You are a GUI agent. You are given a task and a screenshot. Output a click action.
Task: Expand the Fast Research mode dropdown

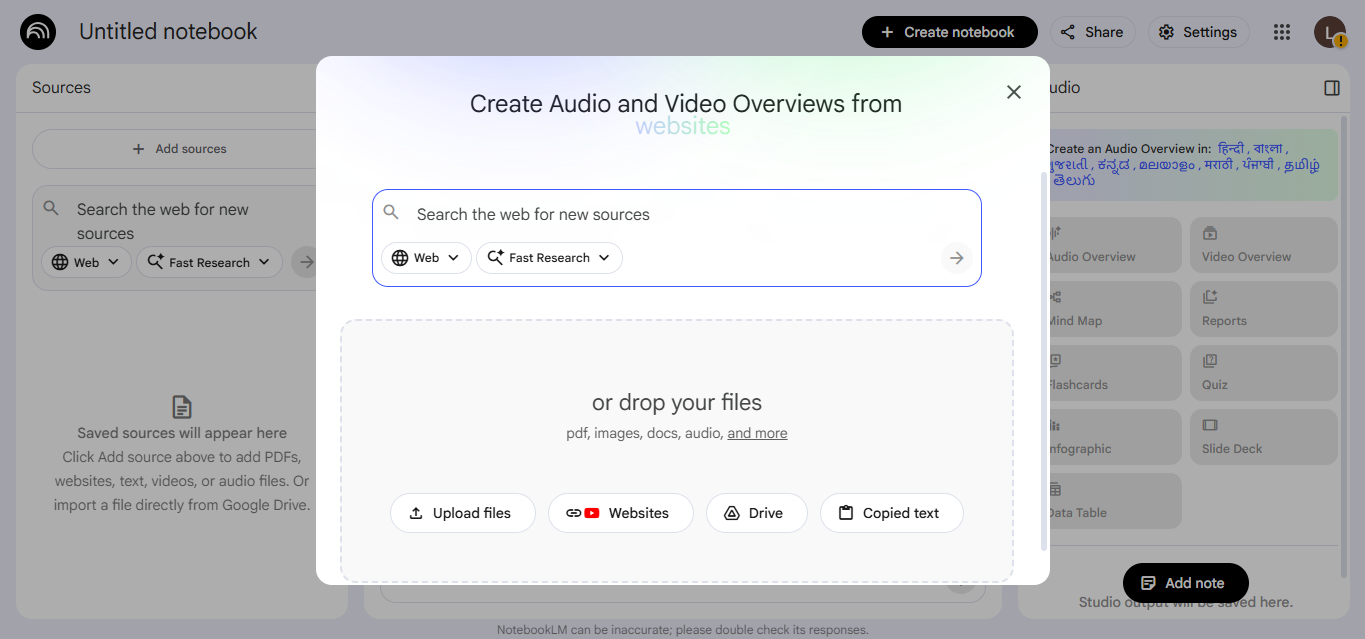[549, 258]
